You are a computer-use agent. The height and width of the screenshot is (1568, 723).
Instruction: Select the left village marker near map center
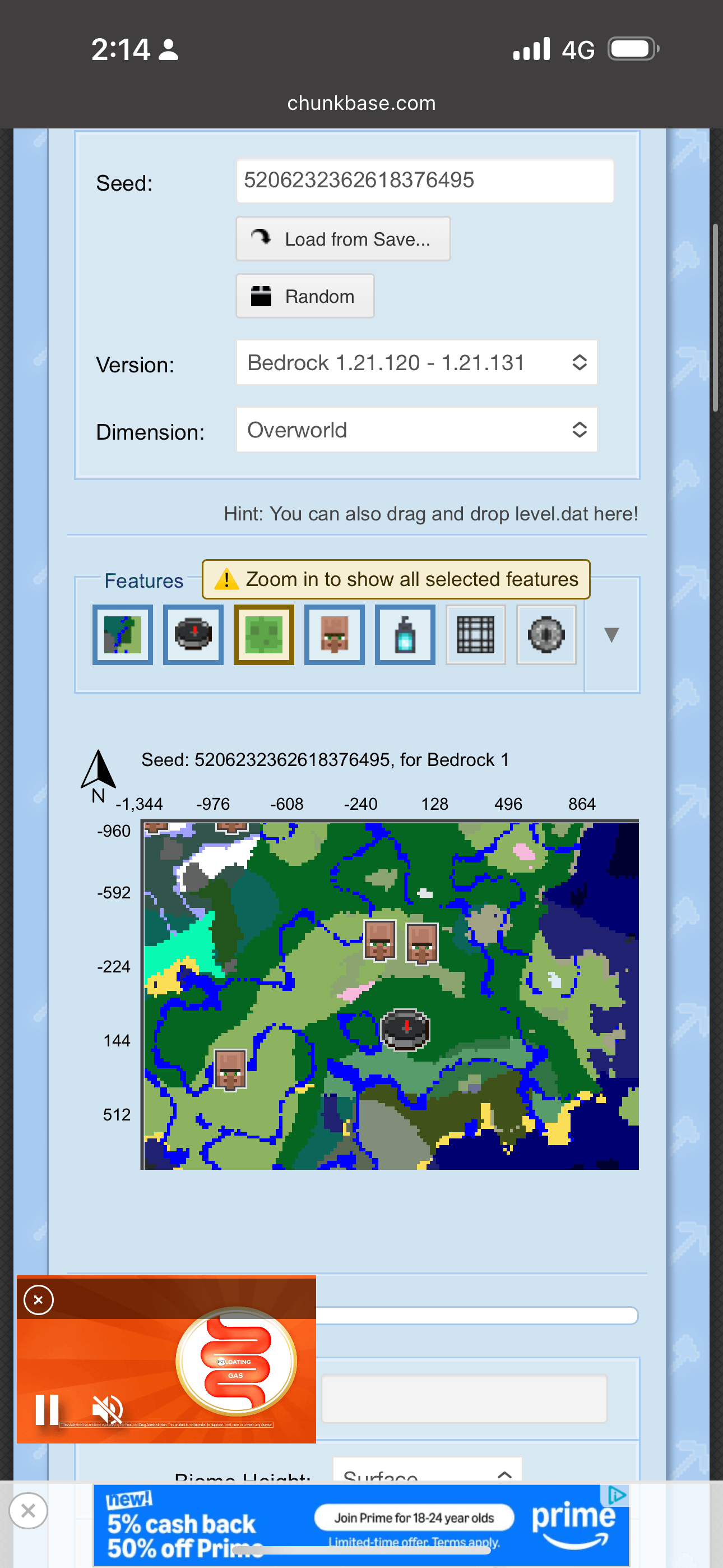[380, 940]
